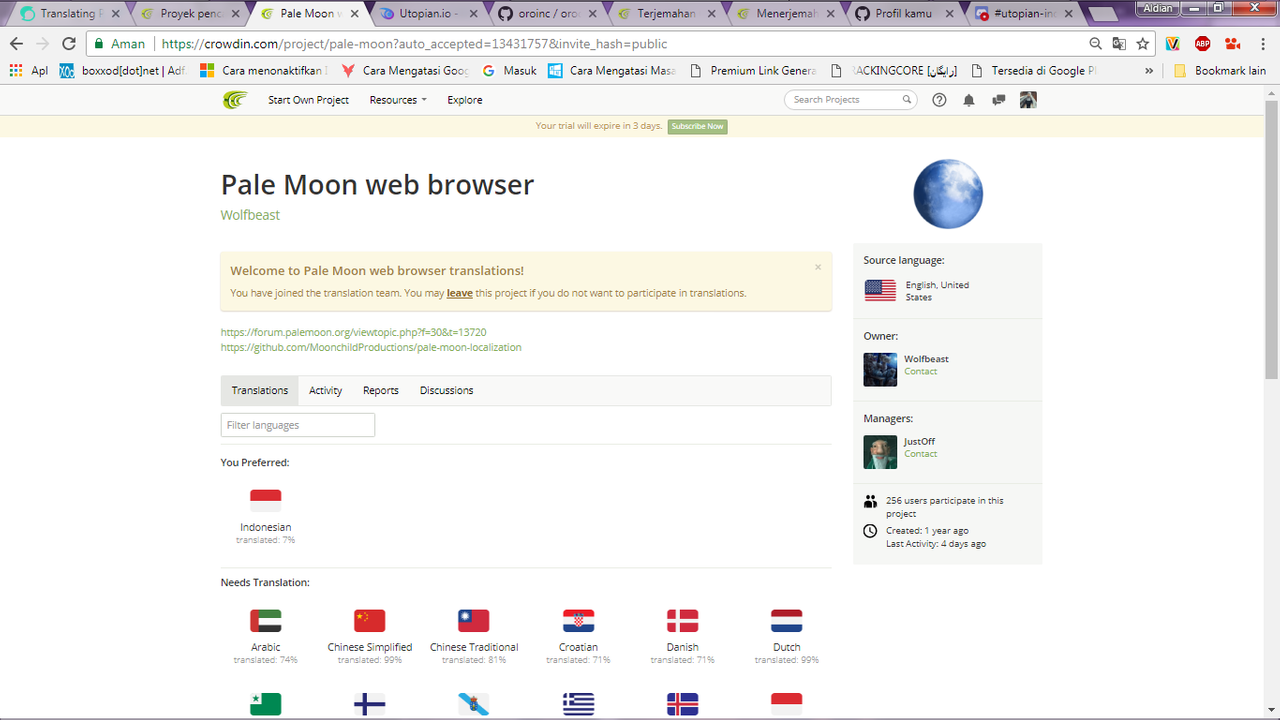Click Contact link under Wolfbeast
The image size is (1280, 720).
point(921,372)
